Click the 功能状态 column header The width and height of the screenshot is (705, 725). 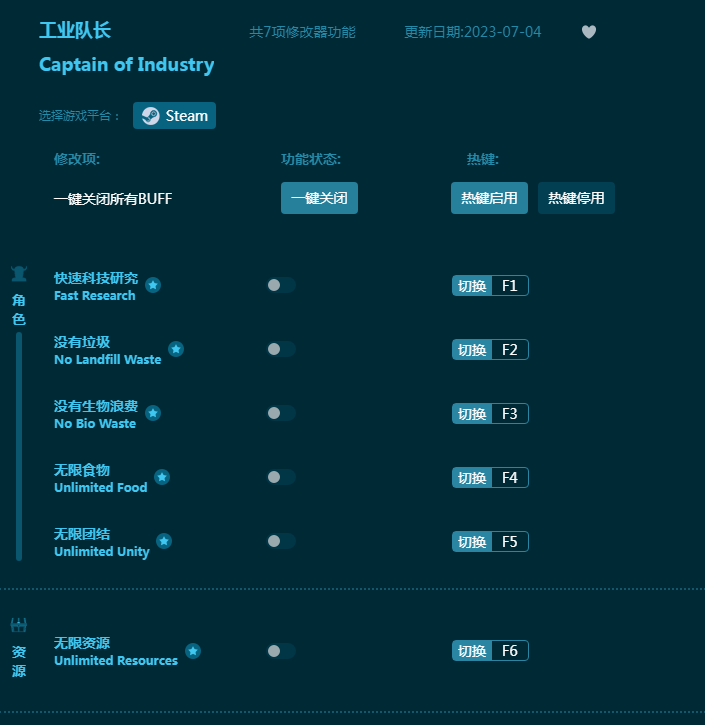point(311,159)
